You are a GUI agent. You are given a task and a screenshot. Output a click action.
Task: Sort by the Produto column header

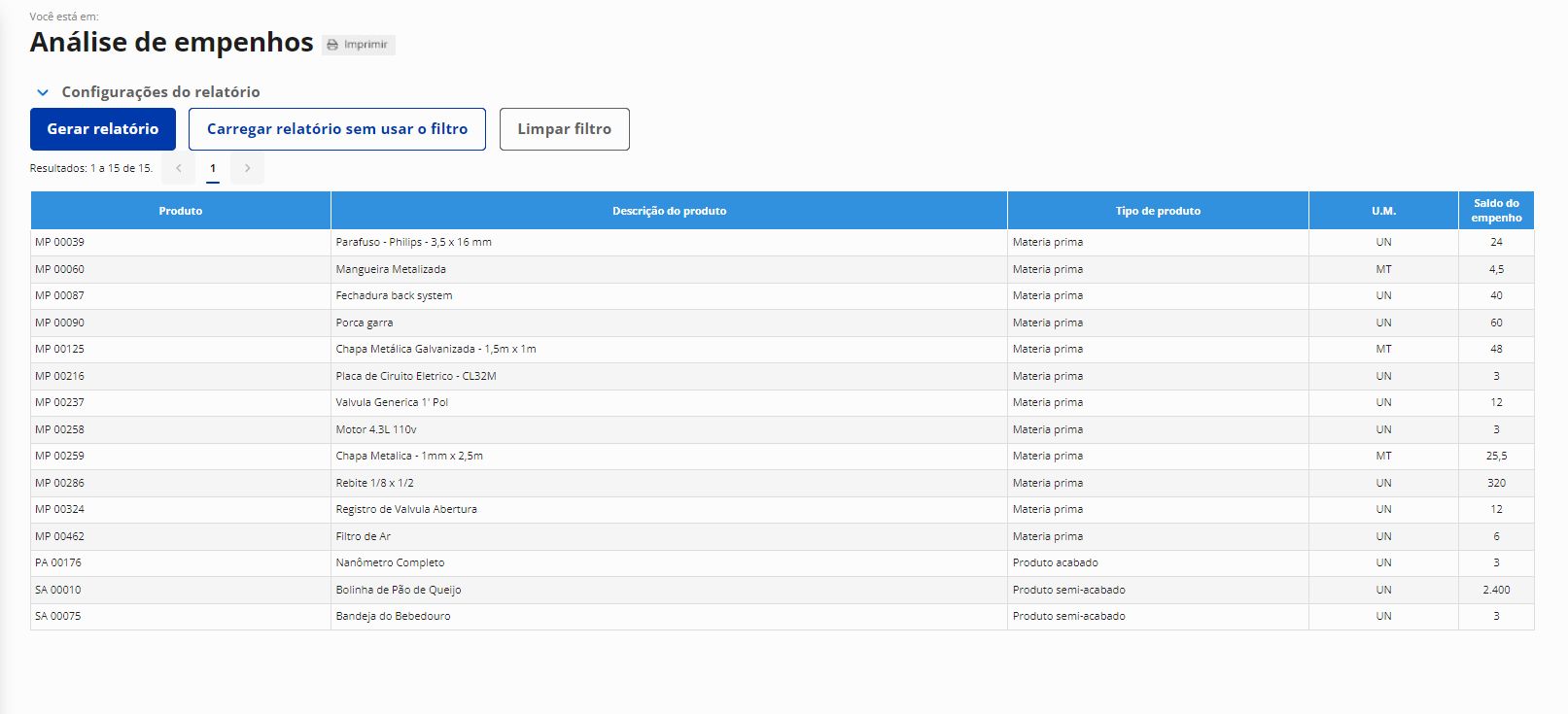[x=181, y=211]
